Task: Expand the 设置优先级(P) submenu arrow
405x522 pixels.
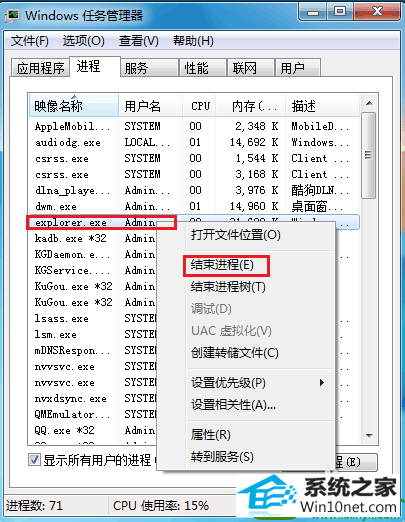Action: click(x=321, y=382)
